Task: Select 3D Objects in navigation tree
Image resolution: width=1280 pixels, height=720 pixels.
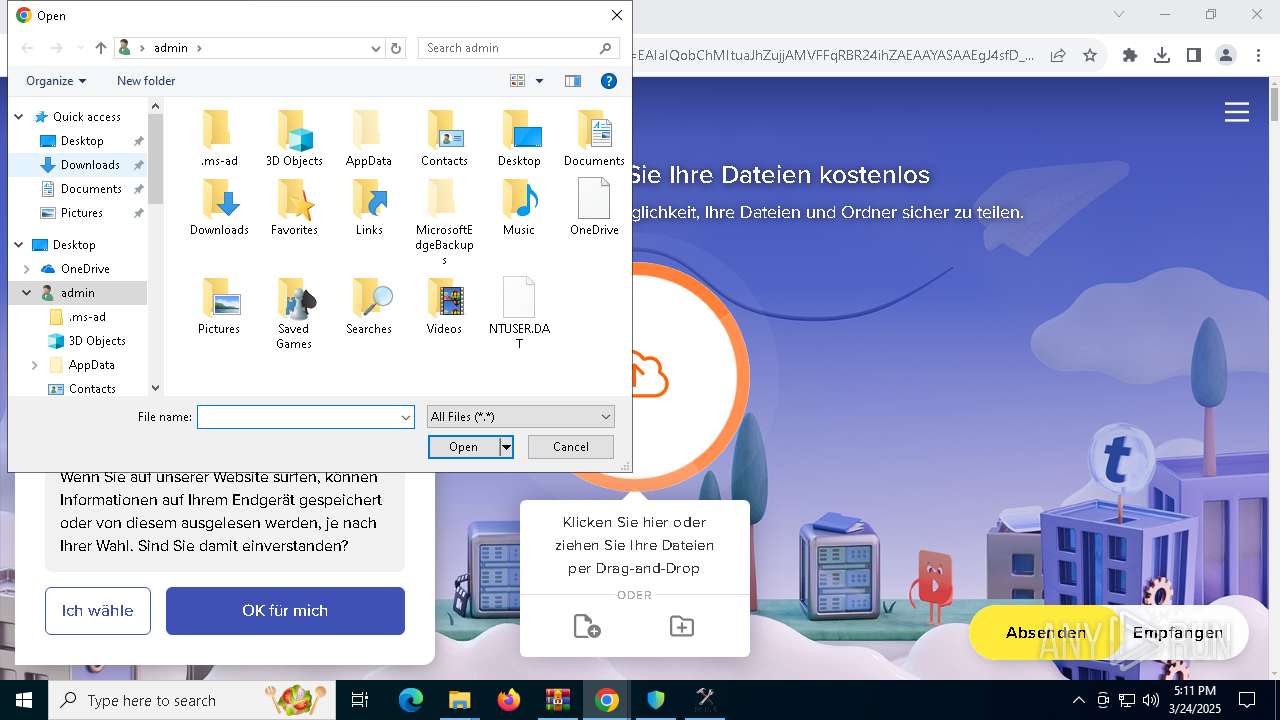Action: (97, 341)
